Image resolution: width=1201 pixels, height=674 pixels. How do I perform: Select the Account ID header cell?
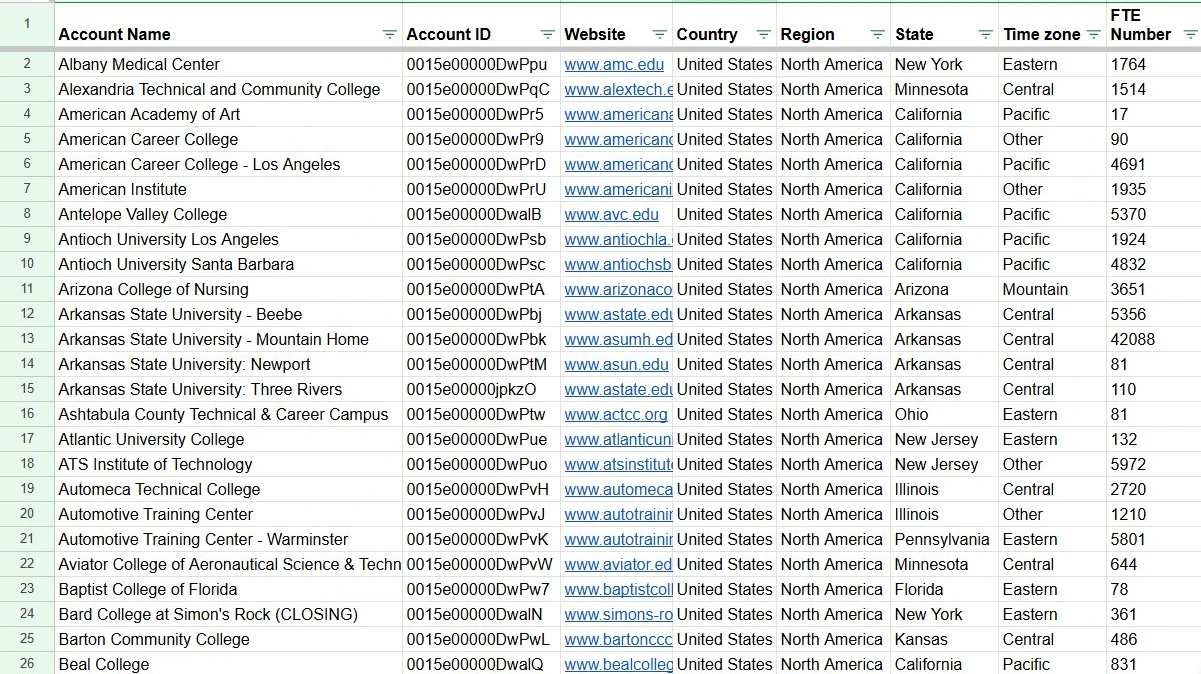coord(481,25)
